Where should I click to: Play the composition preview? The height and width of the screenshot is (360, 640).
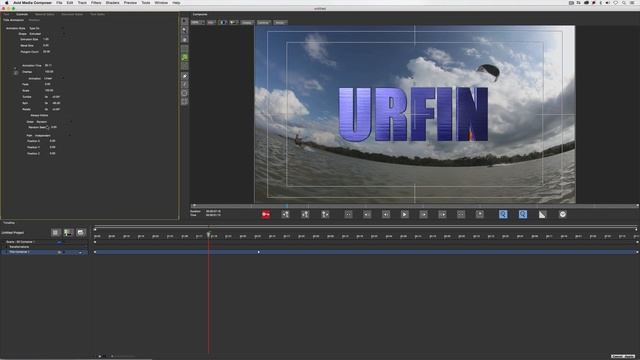404,214
